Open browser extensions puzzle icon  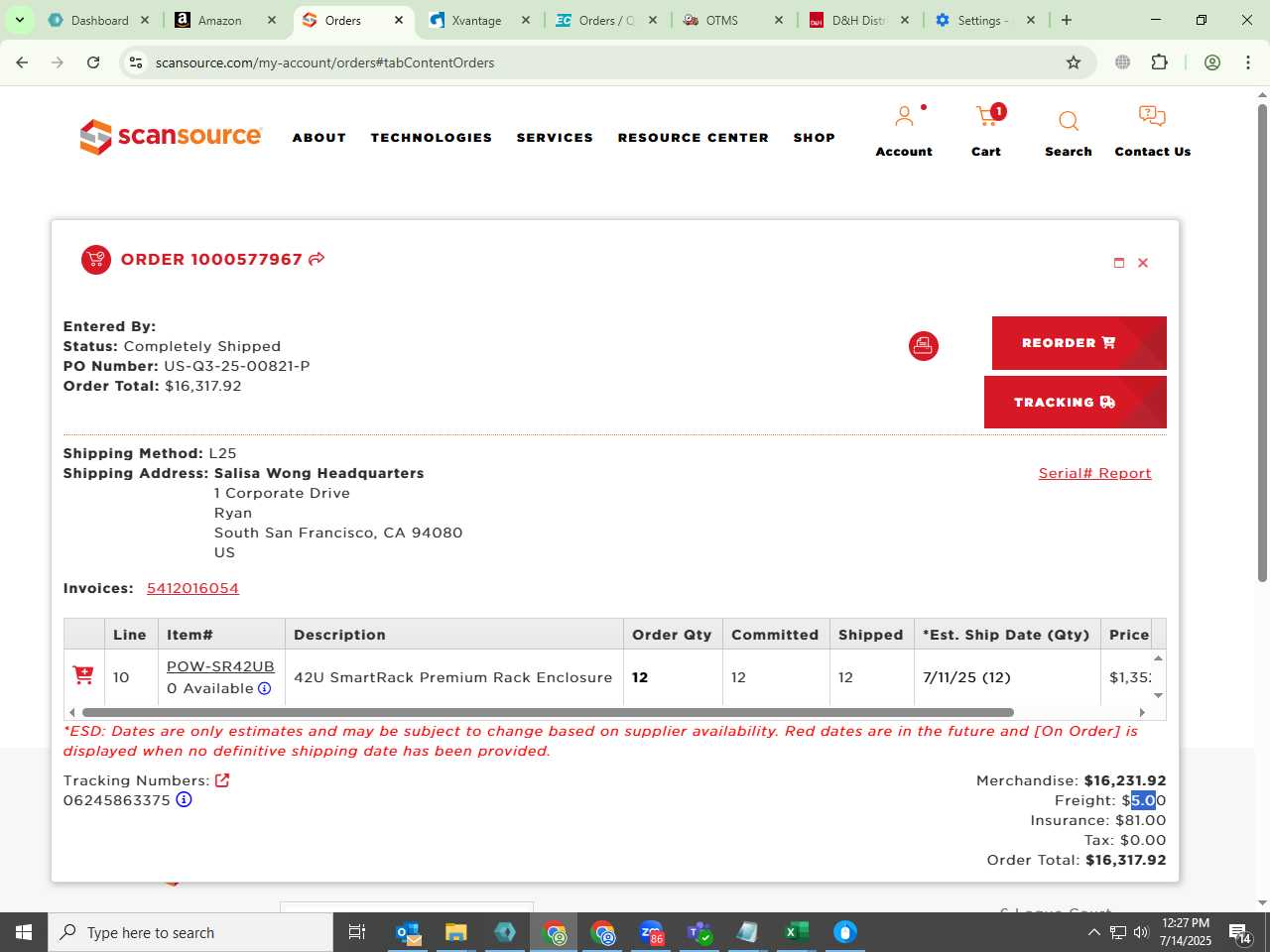point(1159,62)
